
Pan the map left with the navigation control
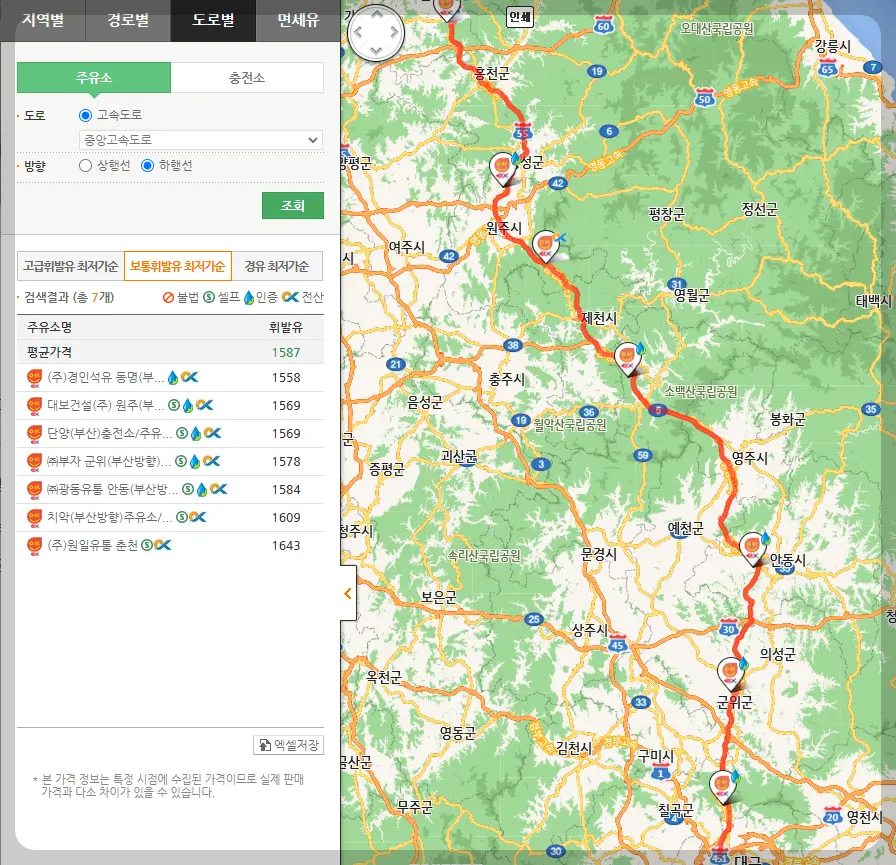point(358,33)
